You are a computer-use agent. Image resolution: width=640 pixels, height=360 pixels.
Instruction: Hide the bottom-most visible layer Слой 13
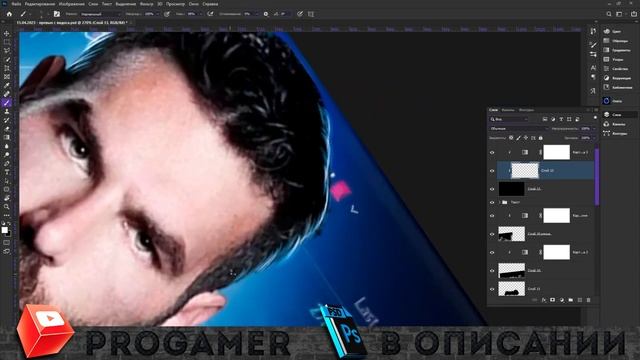tap(492, 289)
